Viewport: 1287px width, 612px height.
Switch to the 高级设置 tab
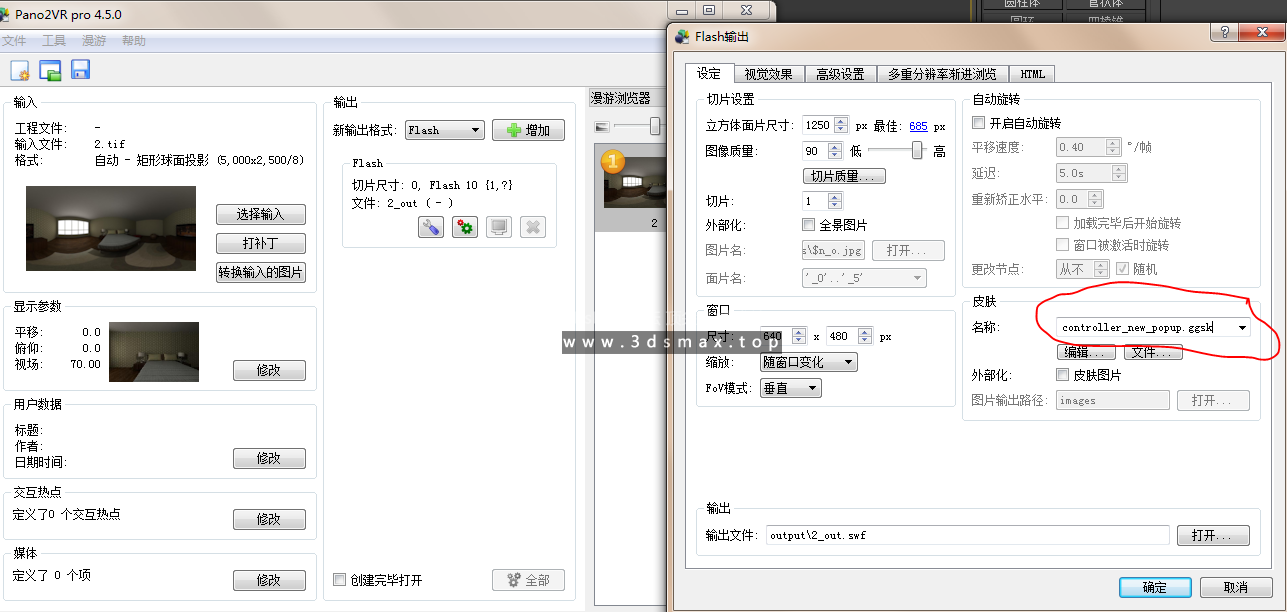click(840, 74)
